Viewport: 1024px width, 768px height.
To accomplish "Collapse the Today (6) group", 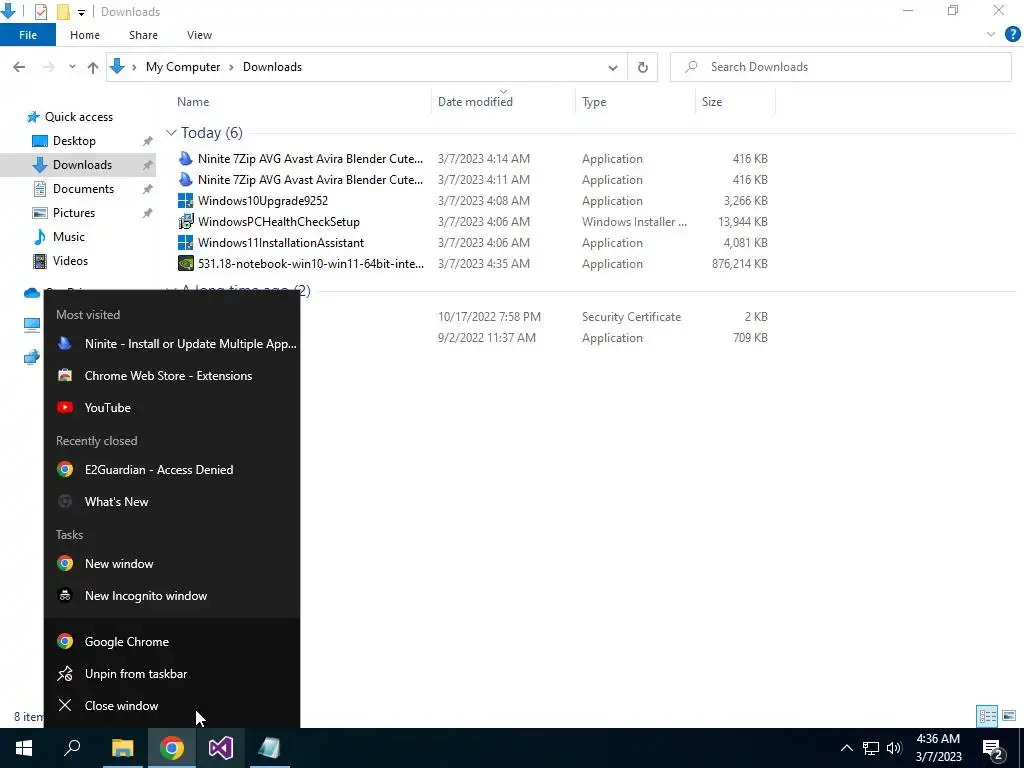I will (171, 133).
